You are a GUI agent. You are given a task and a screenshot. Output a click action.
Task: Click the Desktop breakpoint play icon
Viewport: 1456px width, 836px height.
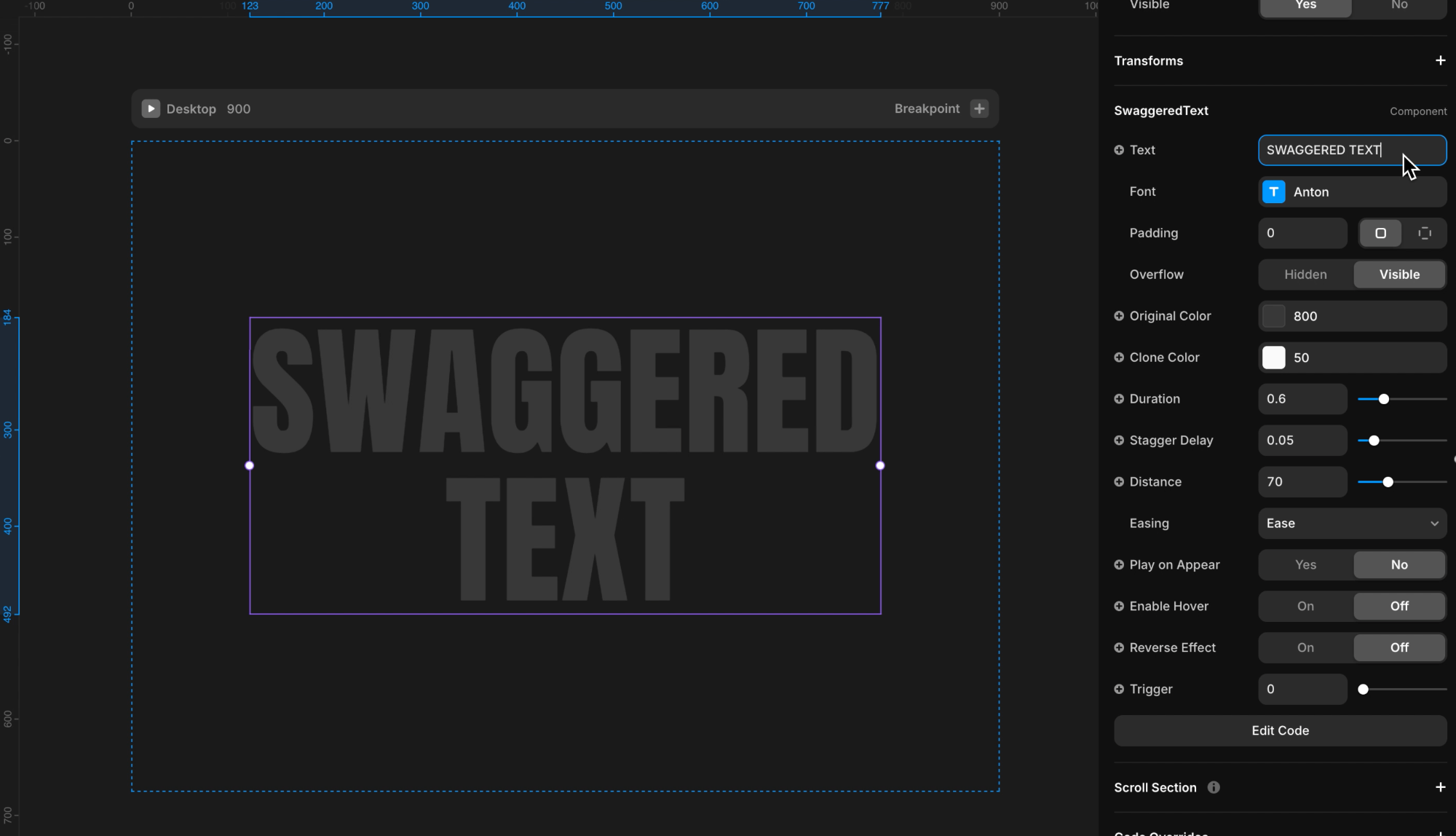pos(151,109)
